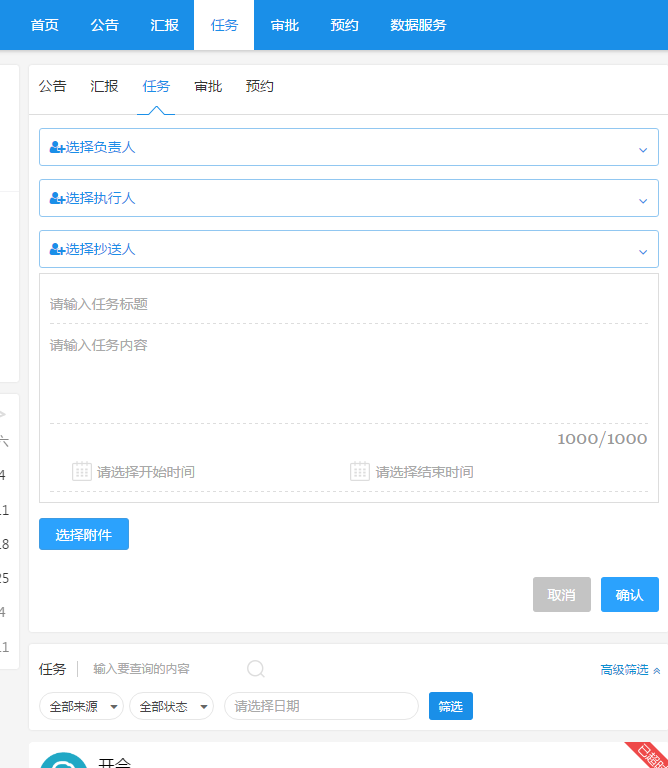Expand the chevron on the 选择抄送人 row
This screenshot has width=668, height=768.
(x=643, y=252)
